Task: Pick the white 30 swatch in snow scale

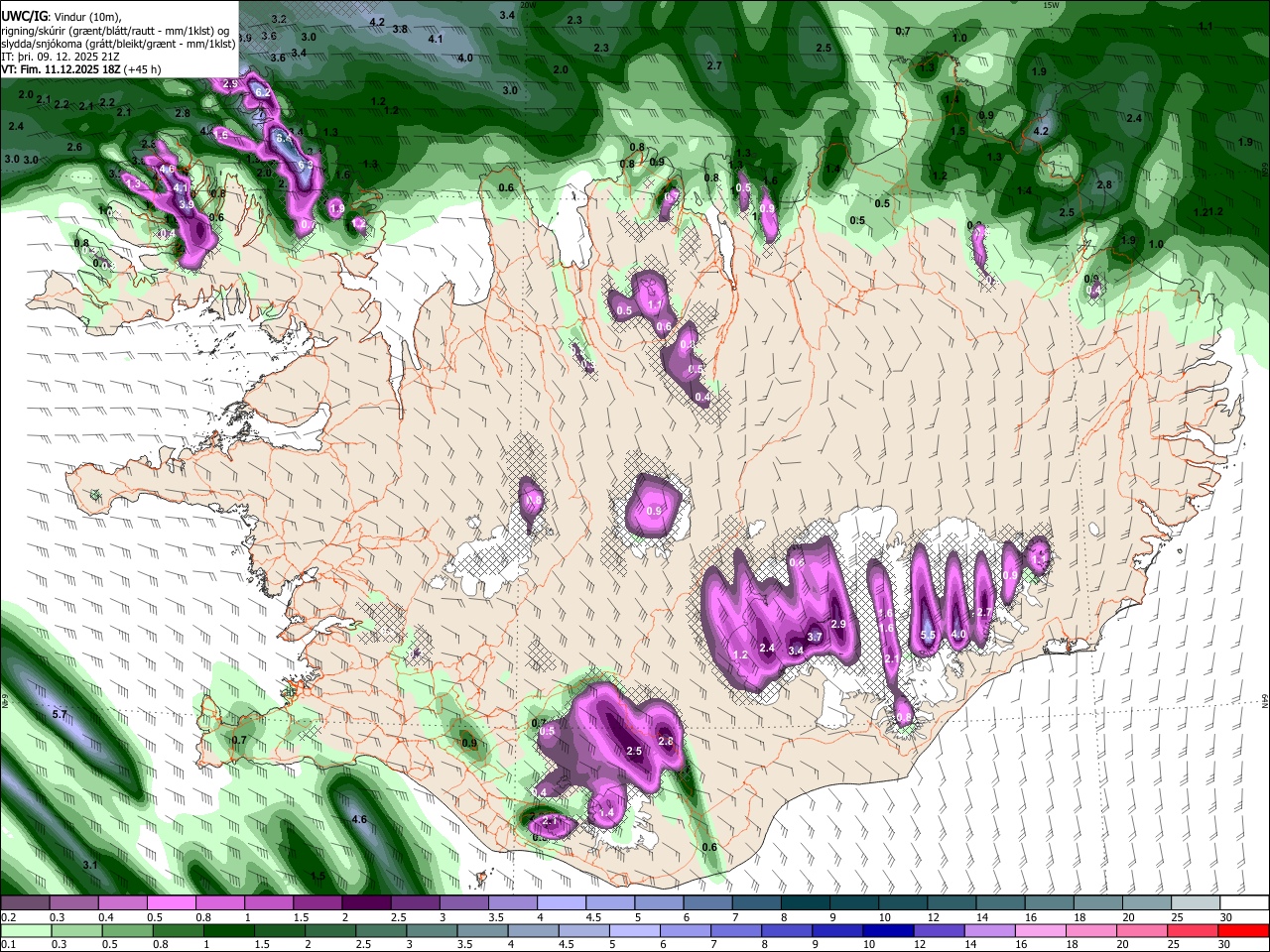Action: 1244,902
